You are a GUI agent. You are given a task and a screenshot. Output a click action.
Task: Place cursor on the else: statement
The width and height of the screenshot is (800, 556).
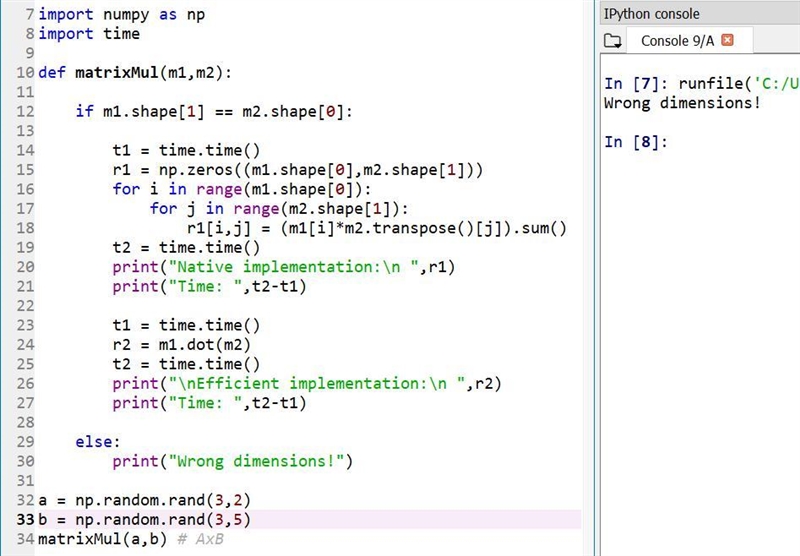click(98, 442)
